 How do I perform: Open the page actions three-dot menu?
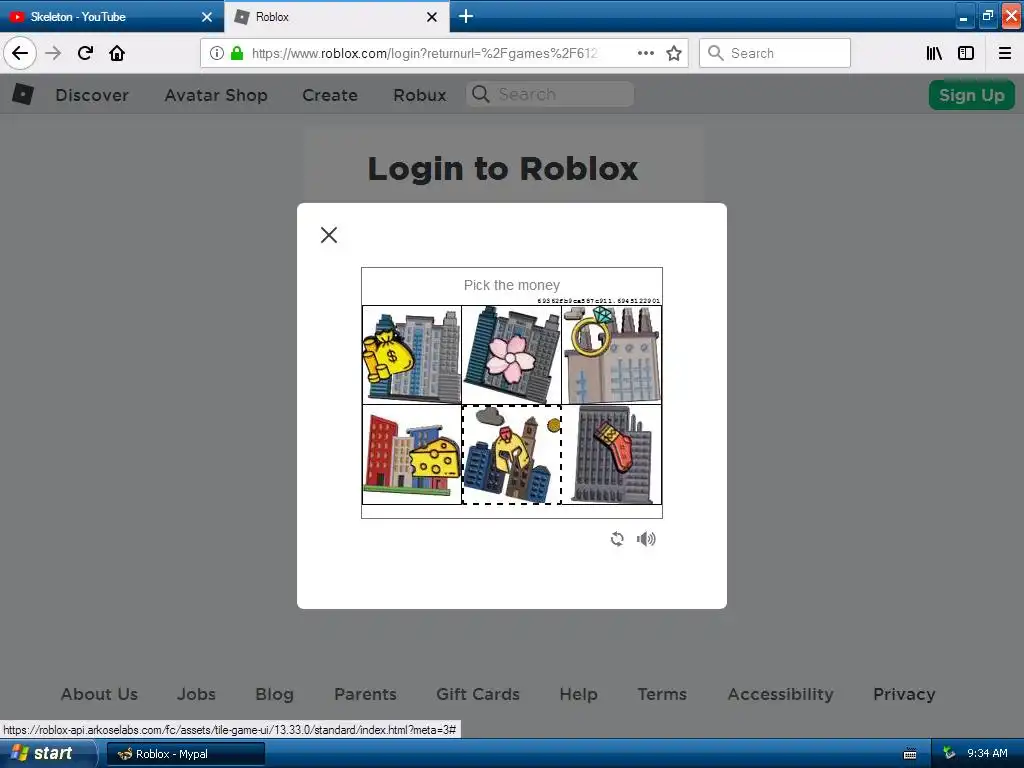coord(645,54)
